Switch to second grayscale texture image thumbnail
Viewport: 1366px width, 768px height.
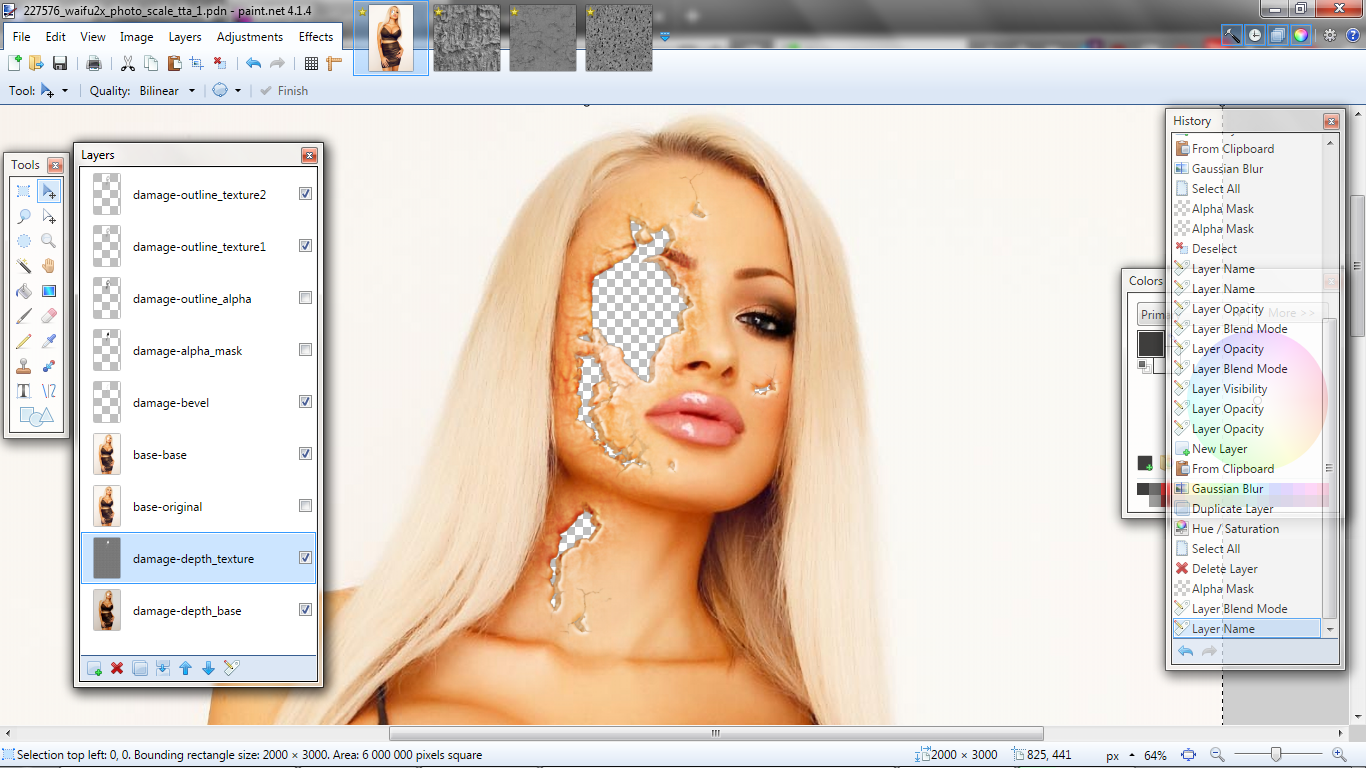542,38
